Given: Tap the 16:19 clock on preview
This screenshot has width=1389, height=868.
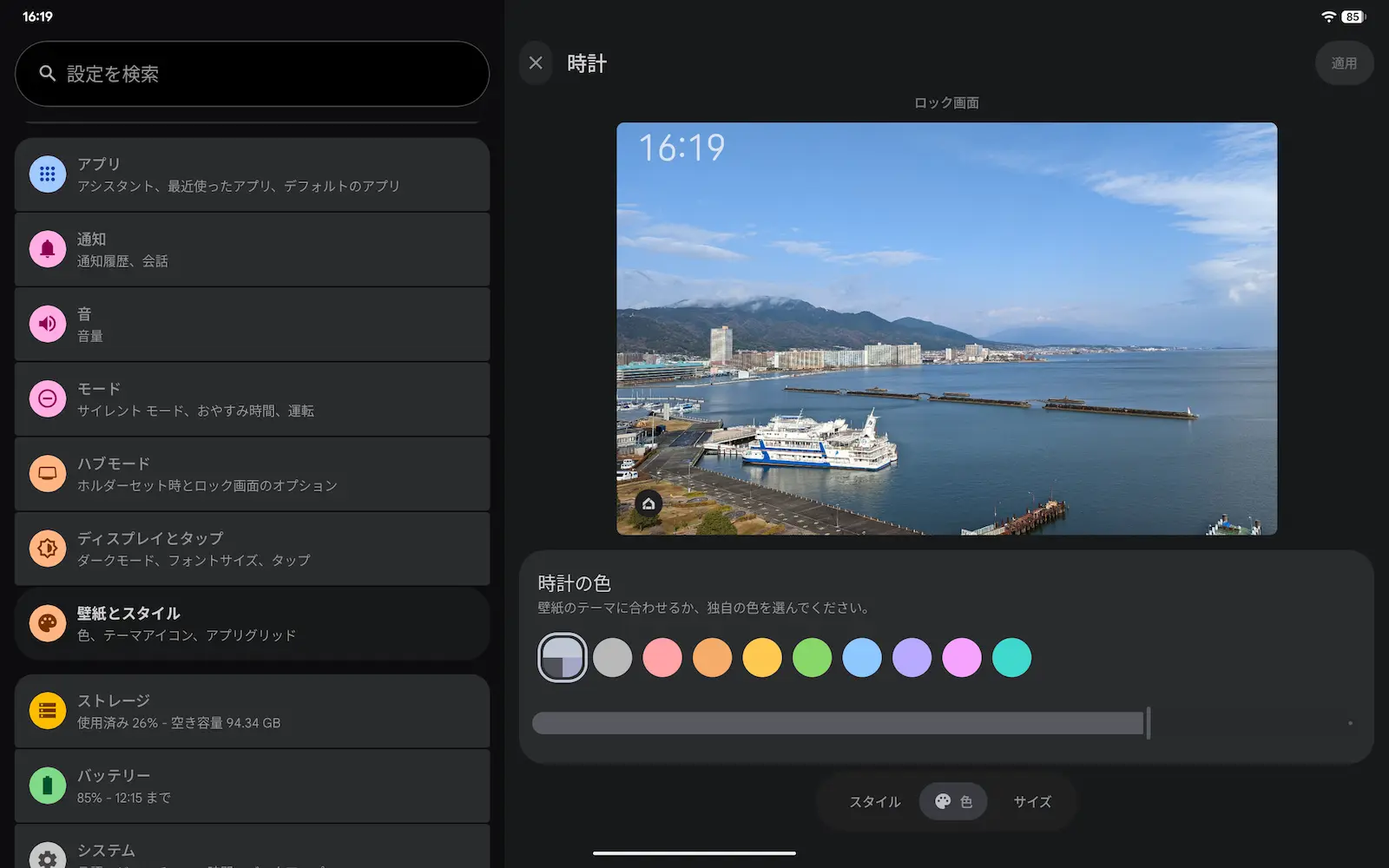Looking at the screenshot, I should 681,148.
